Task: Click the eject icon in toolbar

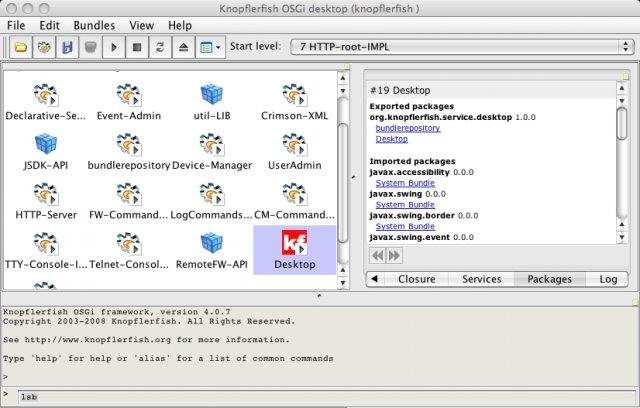Action: (184, 47)
